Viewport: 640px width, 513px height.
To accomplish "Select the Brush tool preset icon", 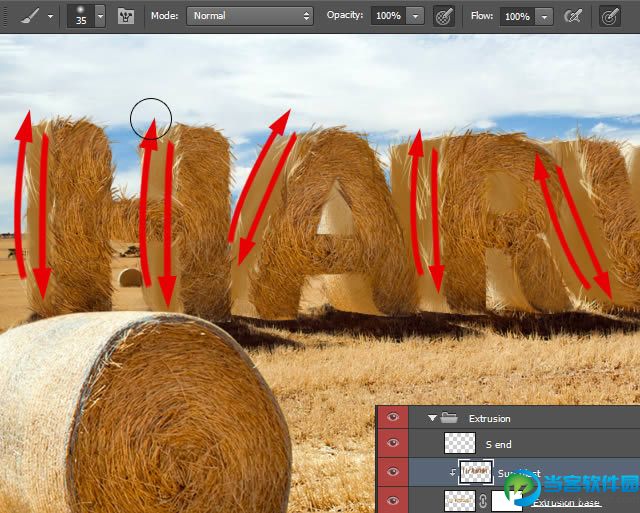I will click(31, 16).
